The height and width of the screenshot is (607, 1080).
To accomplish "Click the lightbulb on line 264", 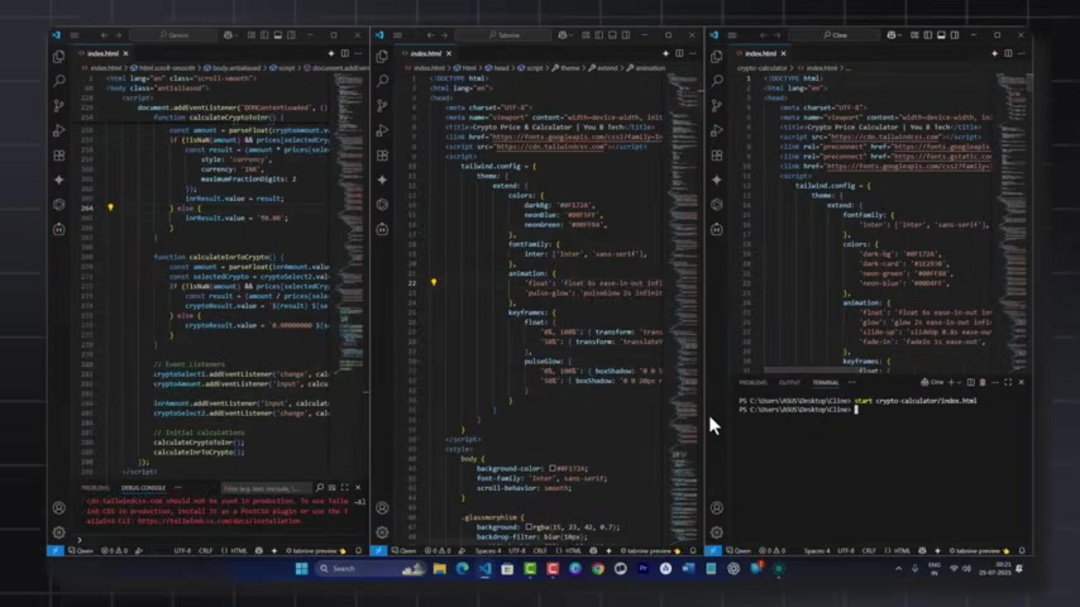I will 110,208.
